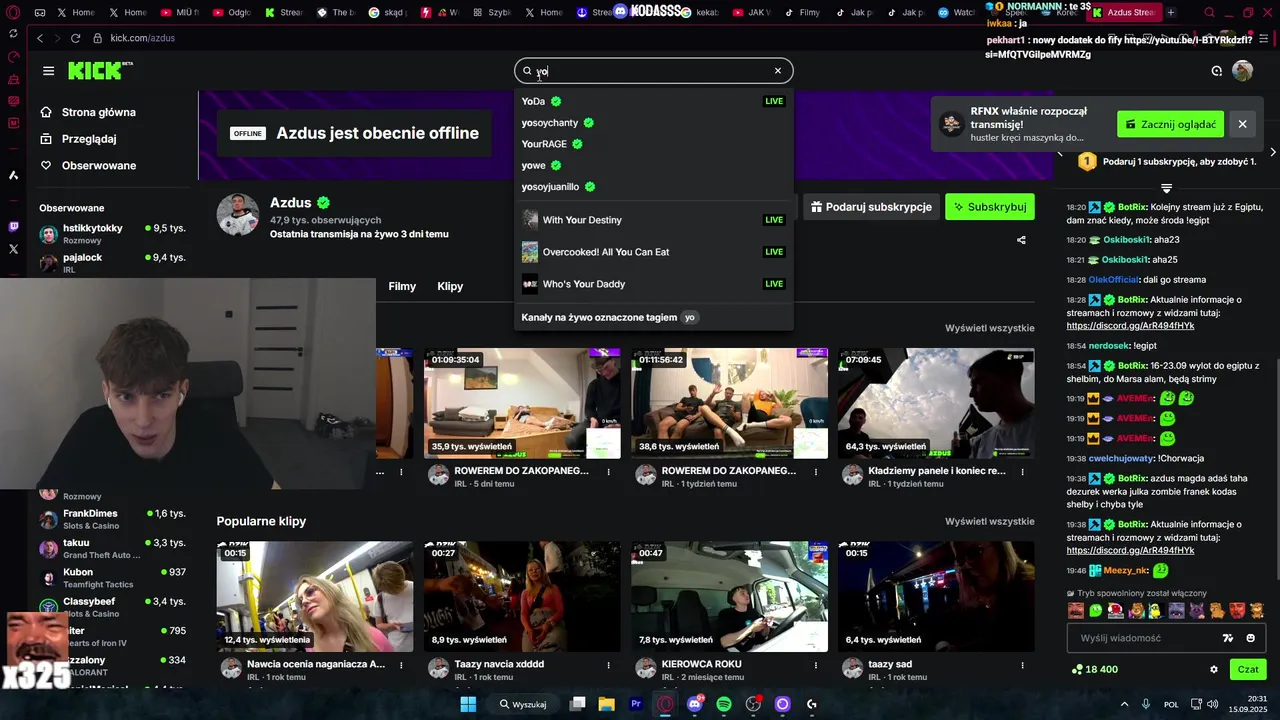The image size is (1280, 720).
Task: Open the 01:11:56:42 video thumbnail
Action: pos(729,403)
